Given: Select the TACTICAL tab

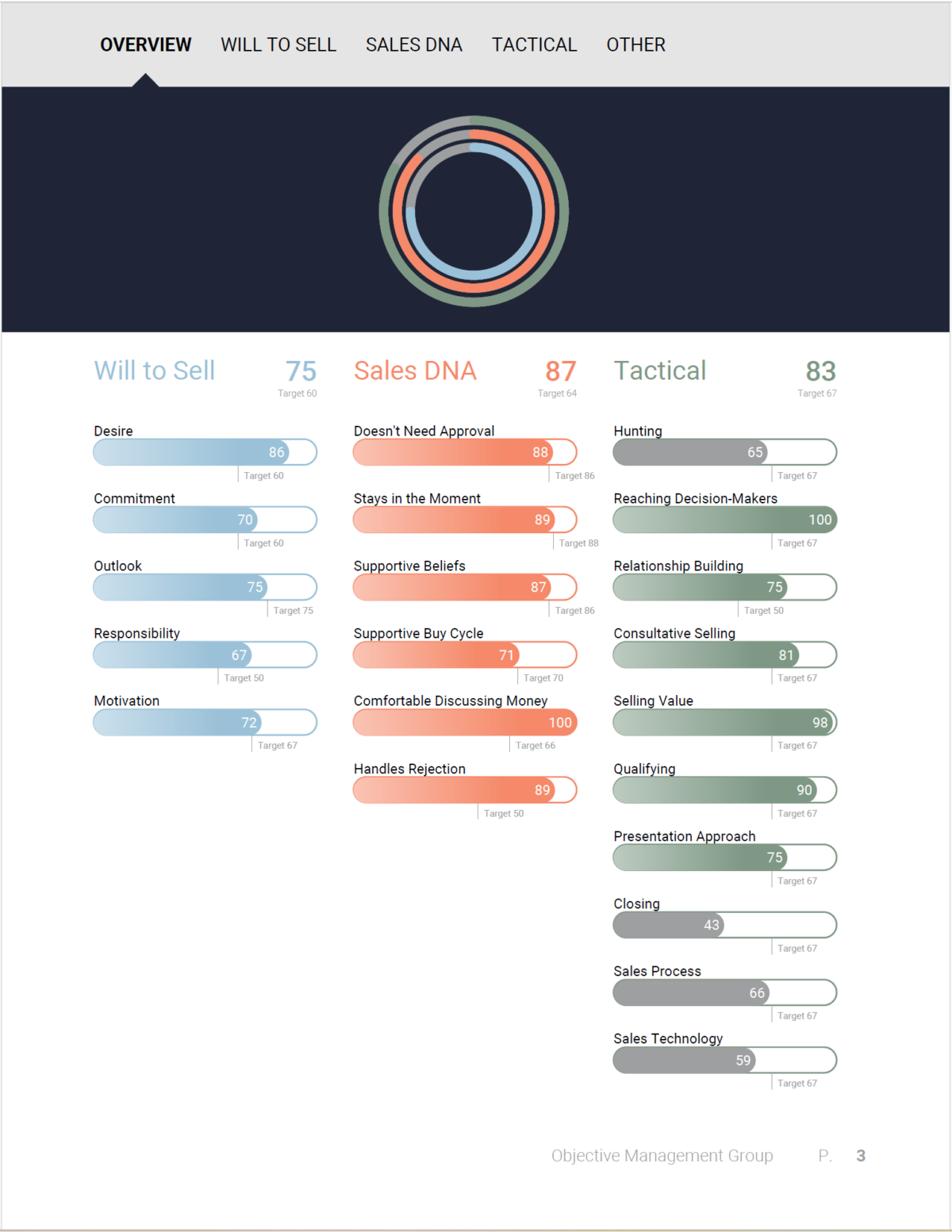Looking at the screenshot, I should [x=534, y=45].
